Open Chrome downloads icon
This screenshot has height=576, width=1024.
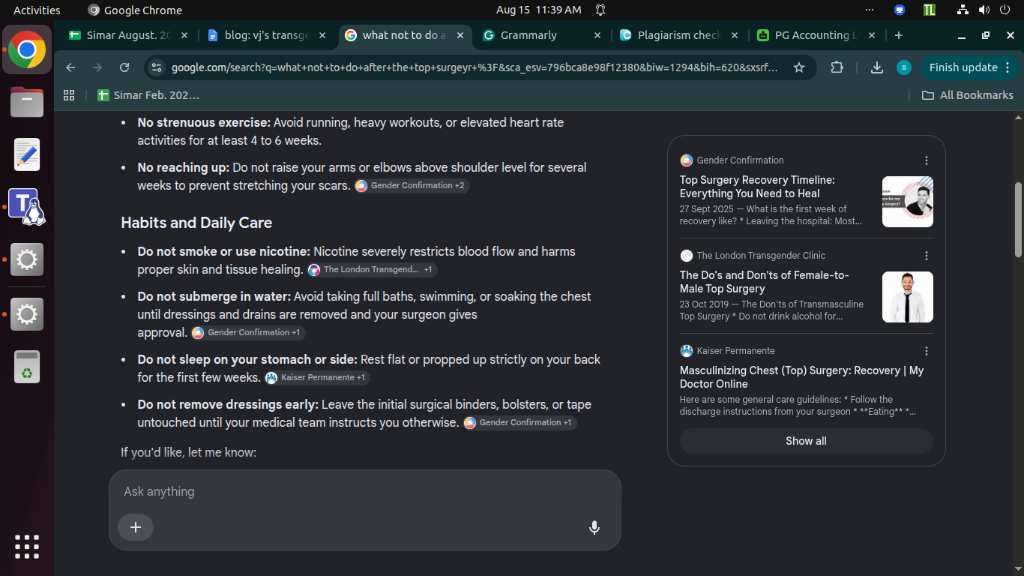(x=876, y=67)
